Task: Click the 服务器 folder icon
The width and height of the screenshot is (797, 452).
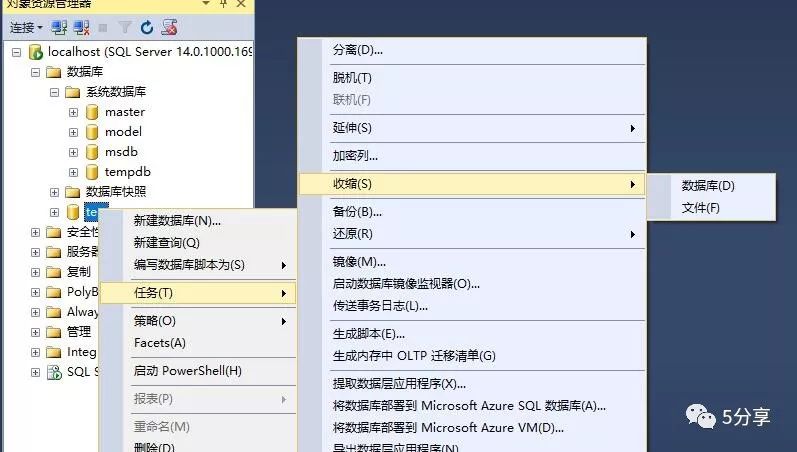Action: pyautogui.click(x=53, y=252)
